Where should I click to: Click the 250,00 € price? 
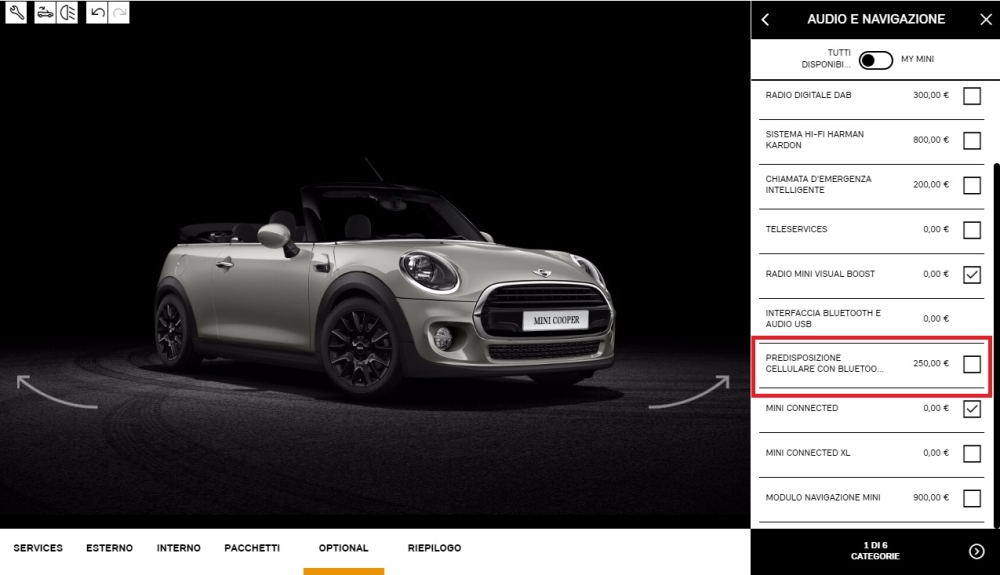click(930, 363)
